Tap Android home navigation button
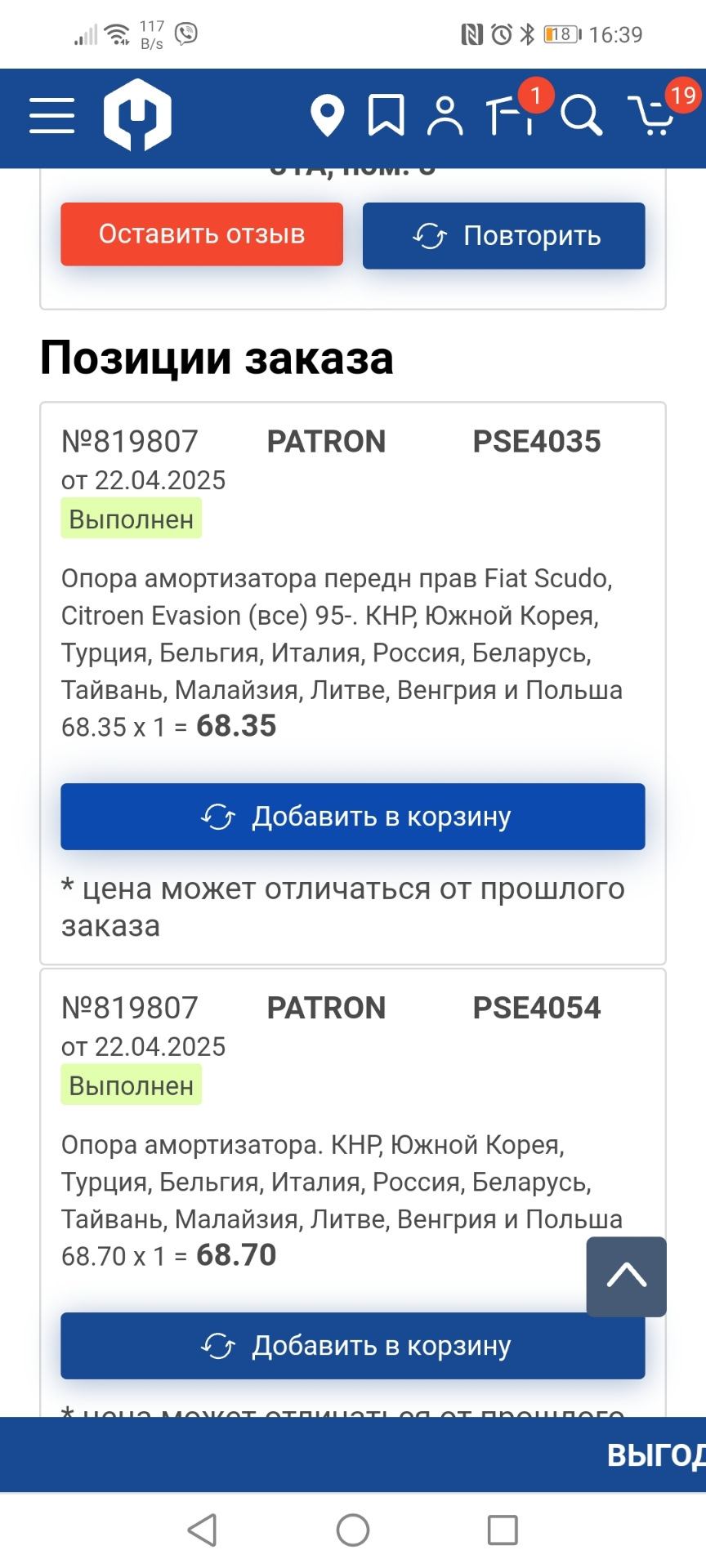The image size is (706, 1568). 353,1530
